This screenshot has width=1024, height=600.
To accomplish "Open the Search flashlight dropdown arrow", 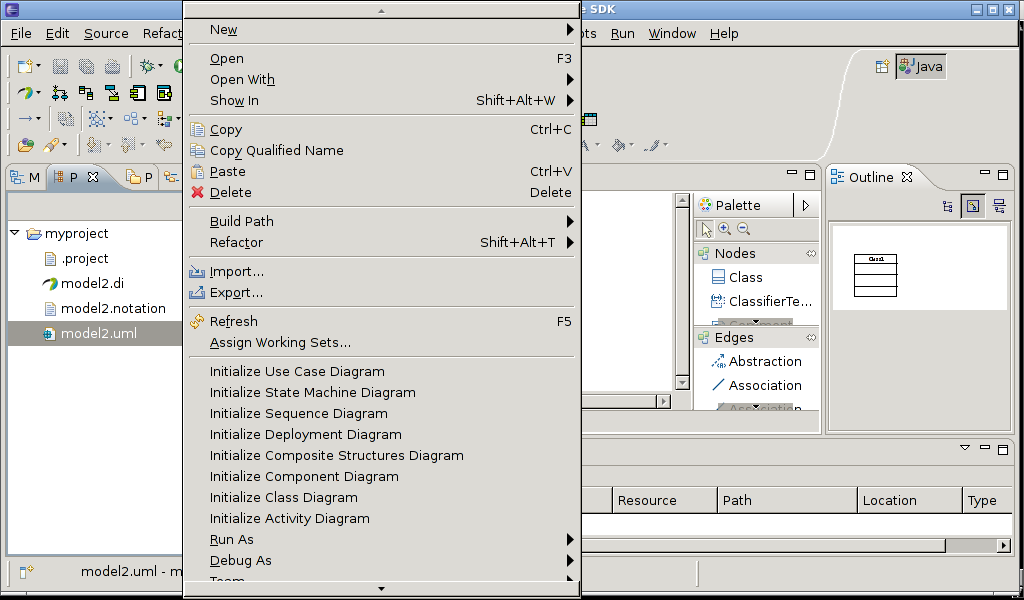I will click(x=65, y=145).
